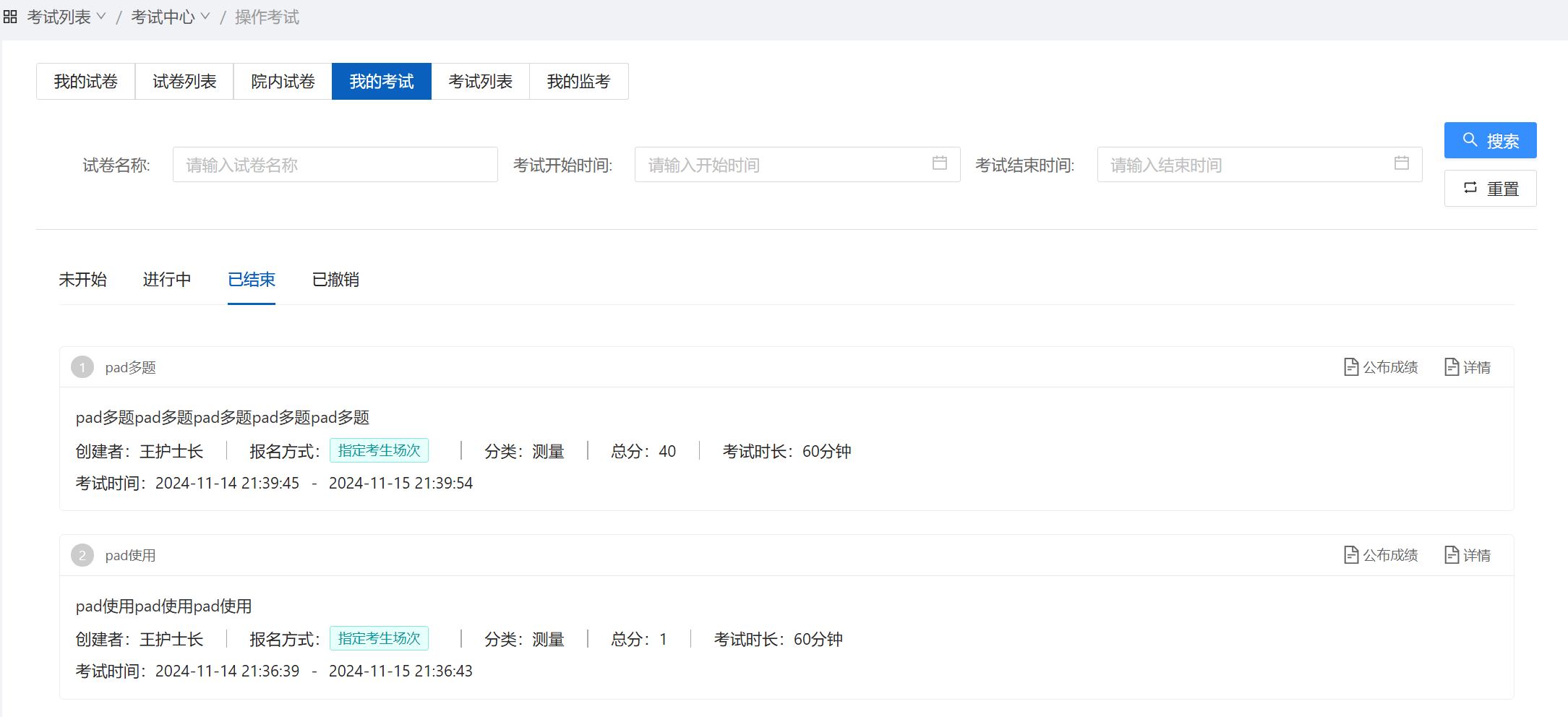Switch to the 已撤销 status tab

[335, 280]
